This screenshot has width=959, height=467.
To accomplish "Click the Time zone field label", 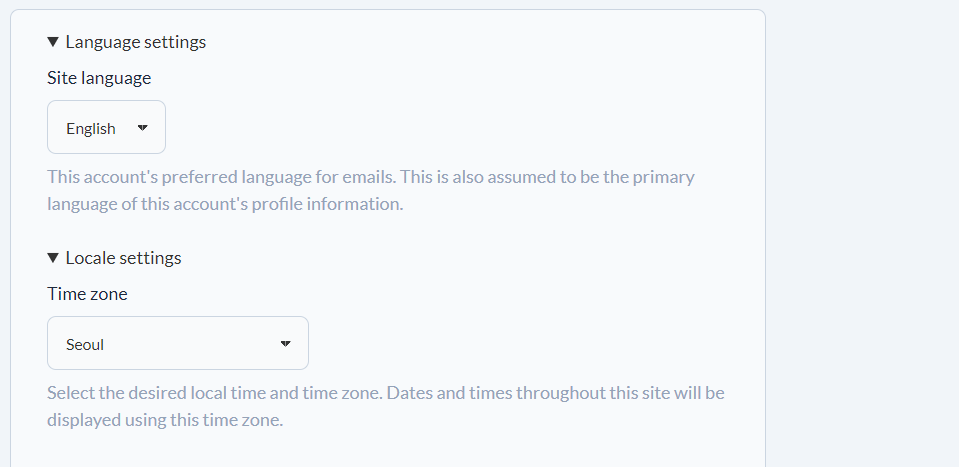I will tap(87, 294).
